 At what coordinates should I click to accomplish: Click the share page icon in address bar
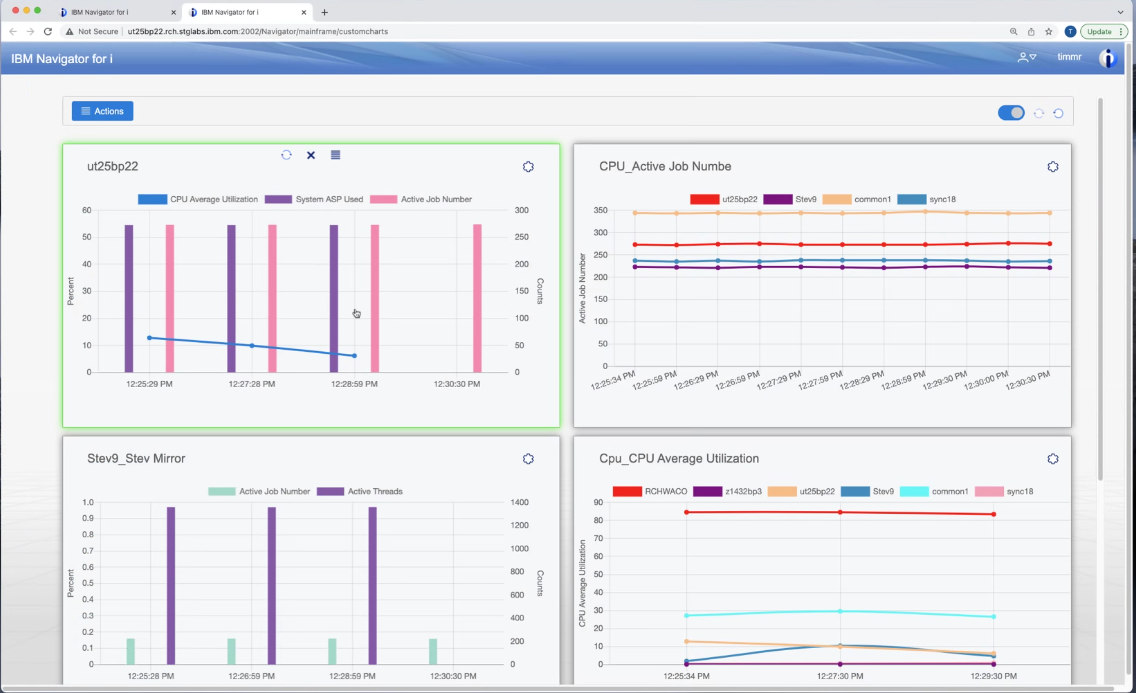coord(1030,31)
